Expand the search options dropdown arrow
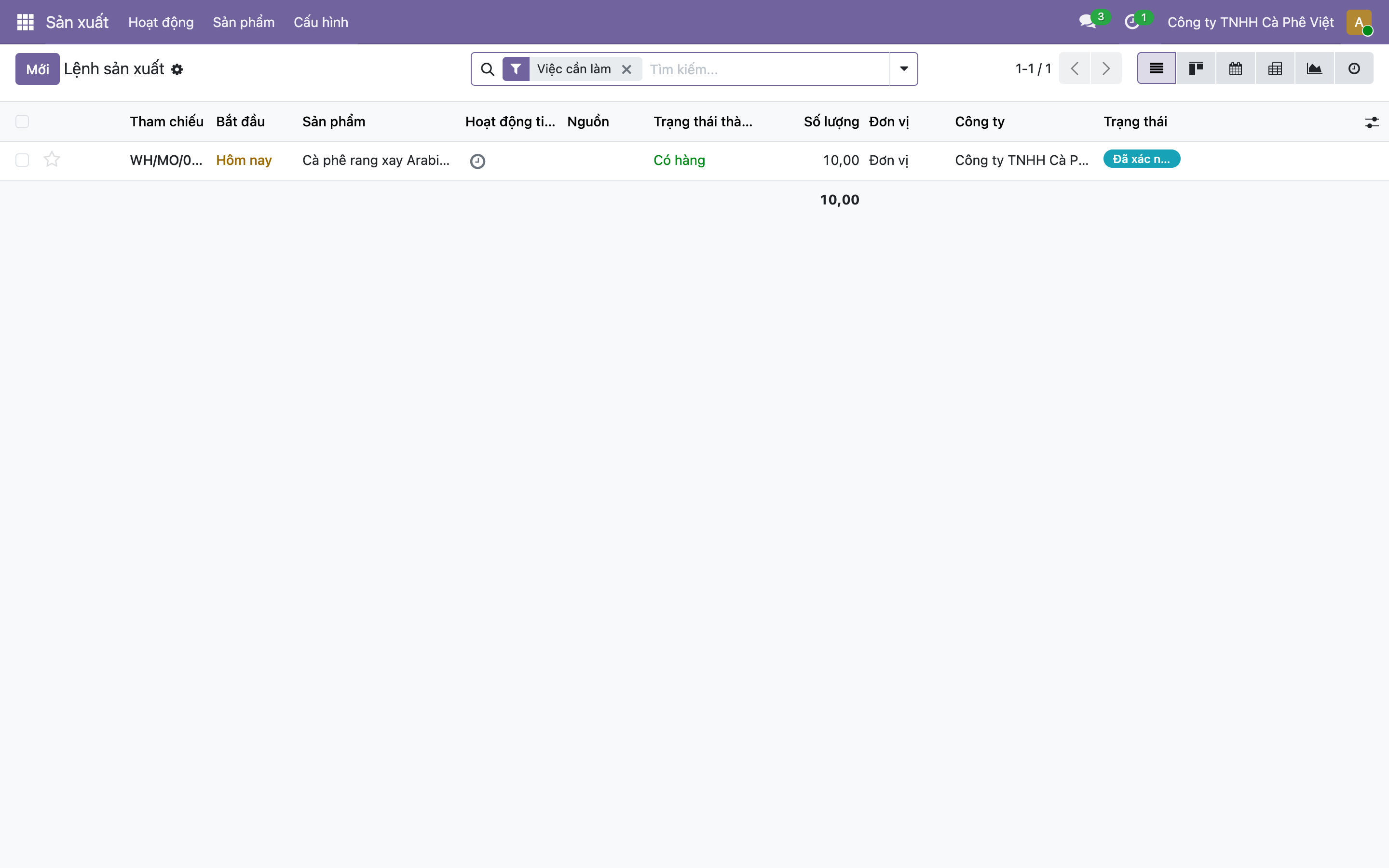This screenshot has height=868, width=1389. (904, 69)
